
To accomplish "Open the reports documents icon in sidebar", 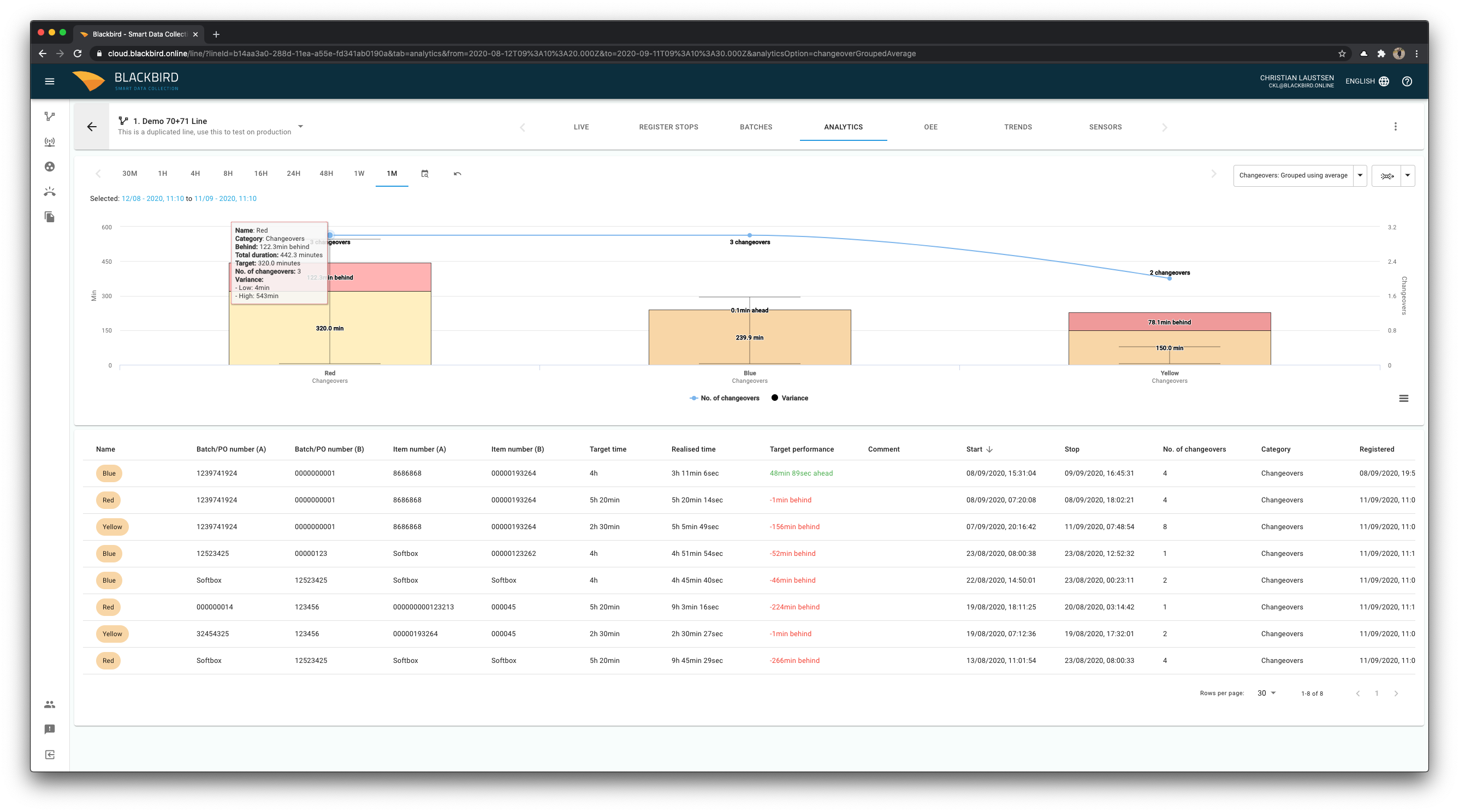I will click(x=50, y=217).
